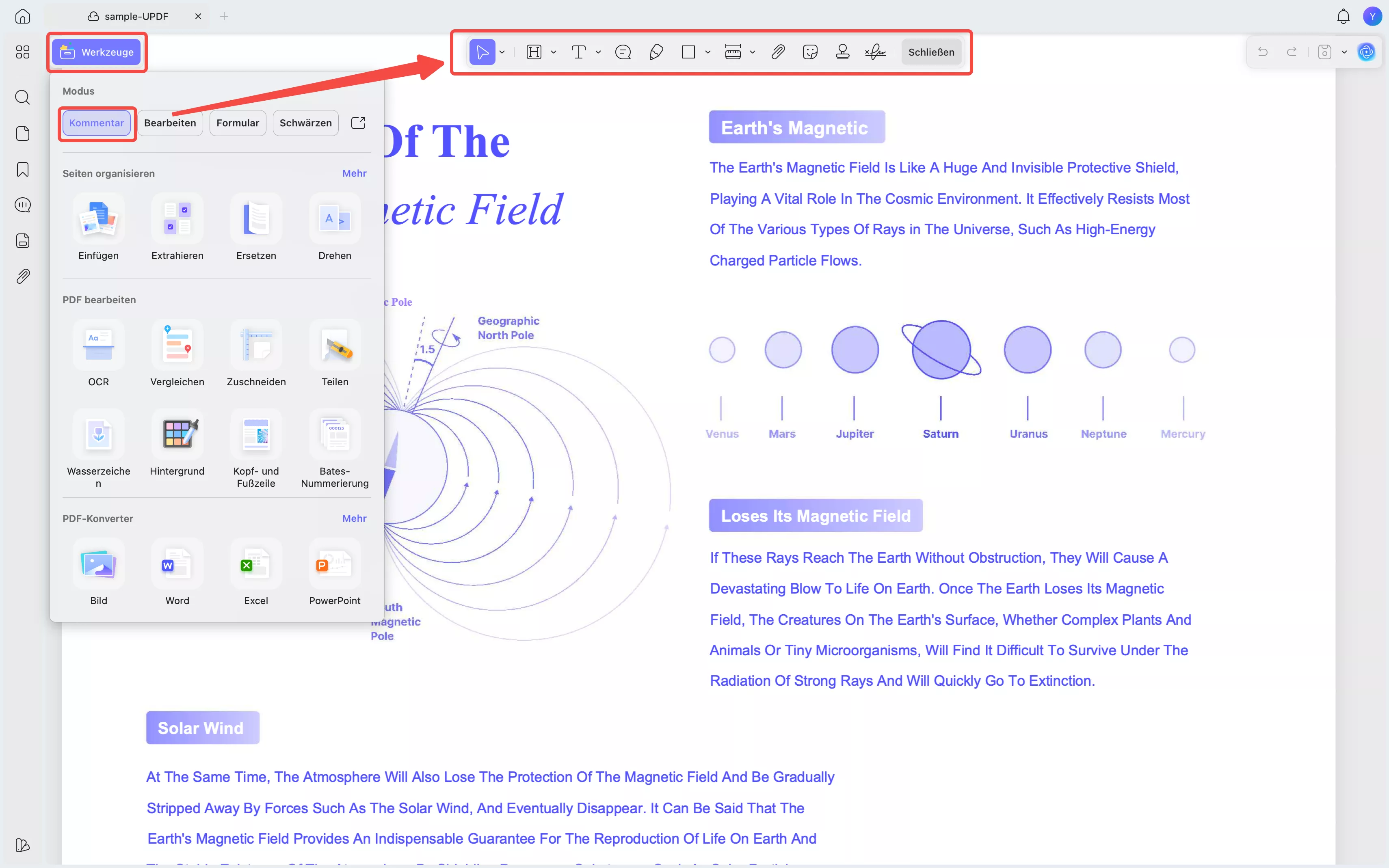Click the attachment paperclip in toolbar
Viewport: 1389px width, 868px height.
coord(777,52)
